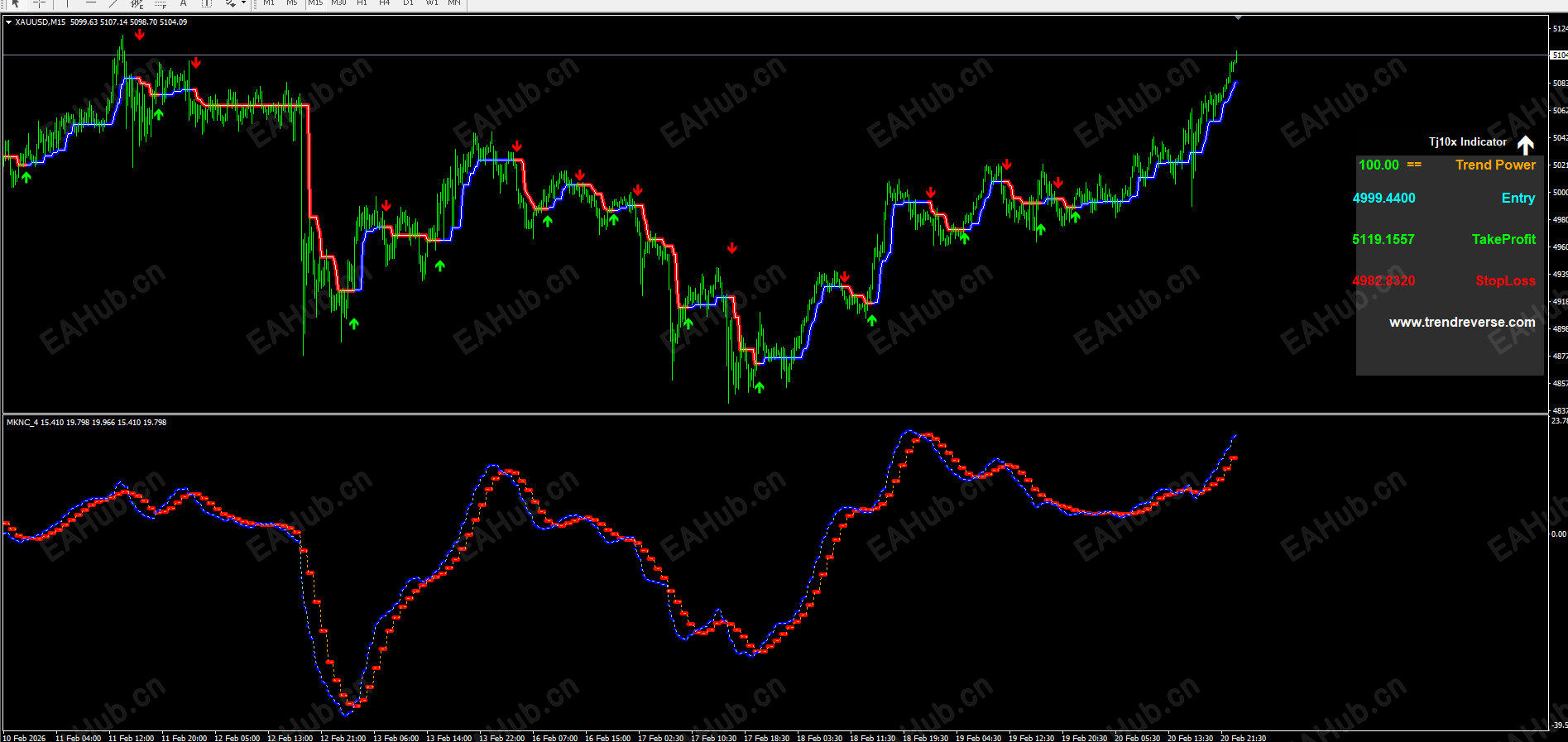Select the Equidistant Channel tool

(137, 3)
